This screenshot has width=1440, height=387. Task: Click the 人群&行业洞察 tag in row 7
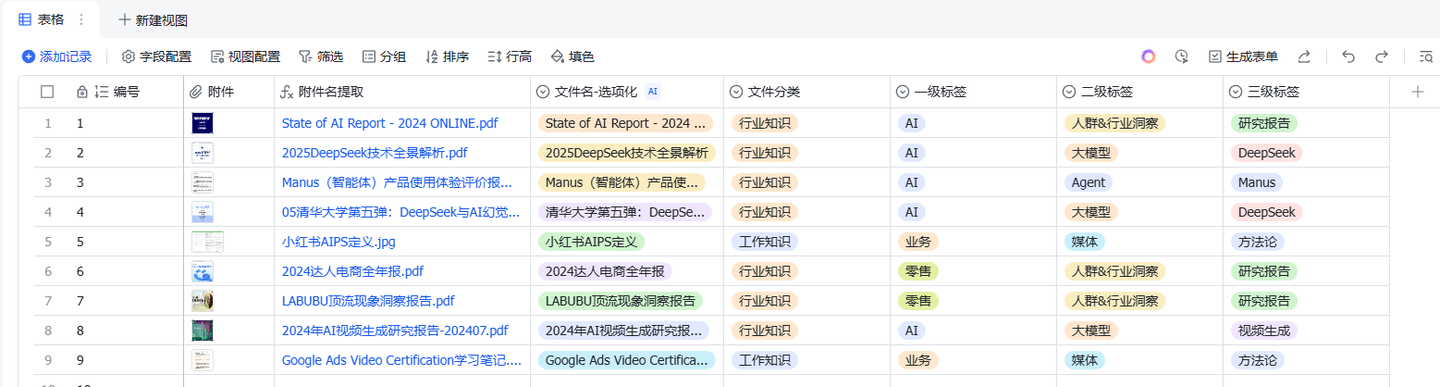(1115, 301)
